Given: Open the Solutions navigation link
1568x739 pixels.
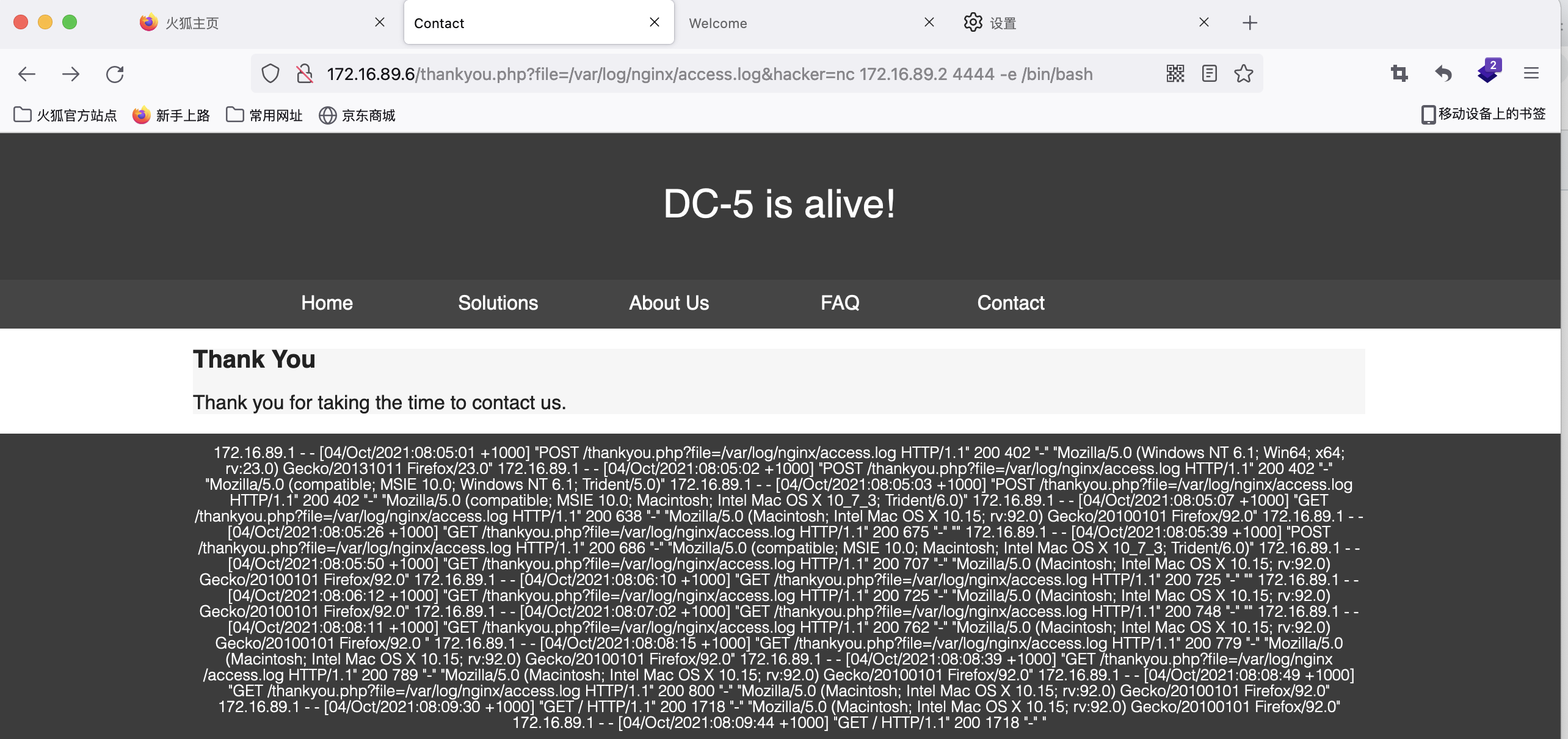Looking at the screenshot, I should point(498,303).
